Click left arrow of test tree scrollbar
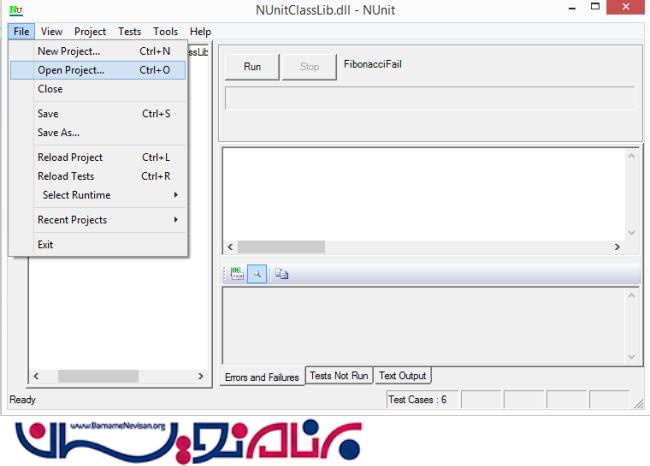 36,376
